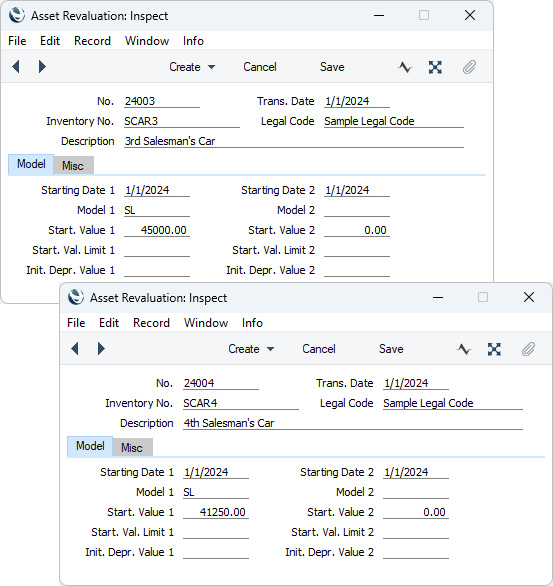Open workflow activity icon in SCAR3 window

(x=405, y=67)
